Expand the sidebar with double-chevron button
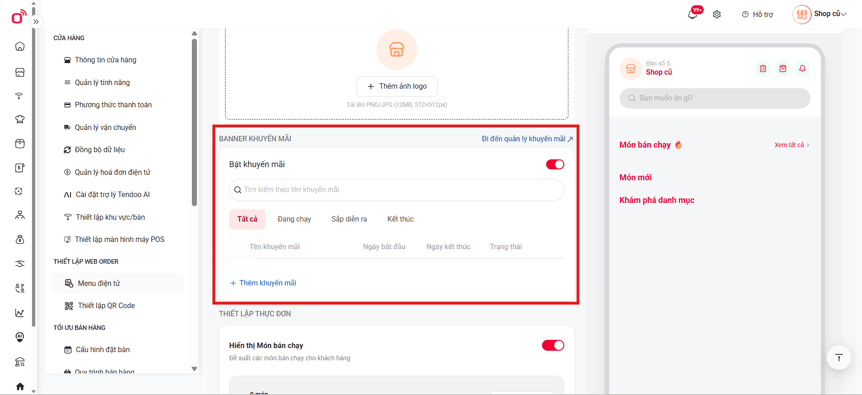Viewport: 862px width, 395px height. coord(36,21)
